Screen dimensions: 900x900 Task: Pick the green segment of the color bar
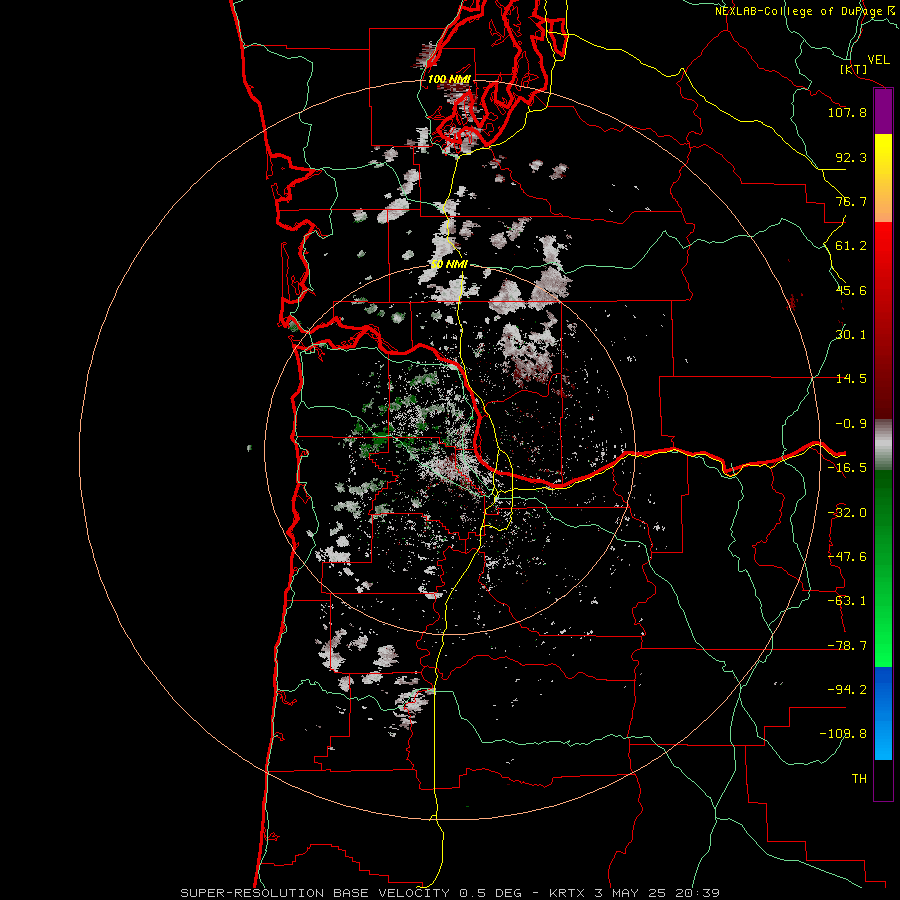pos(883,568)
